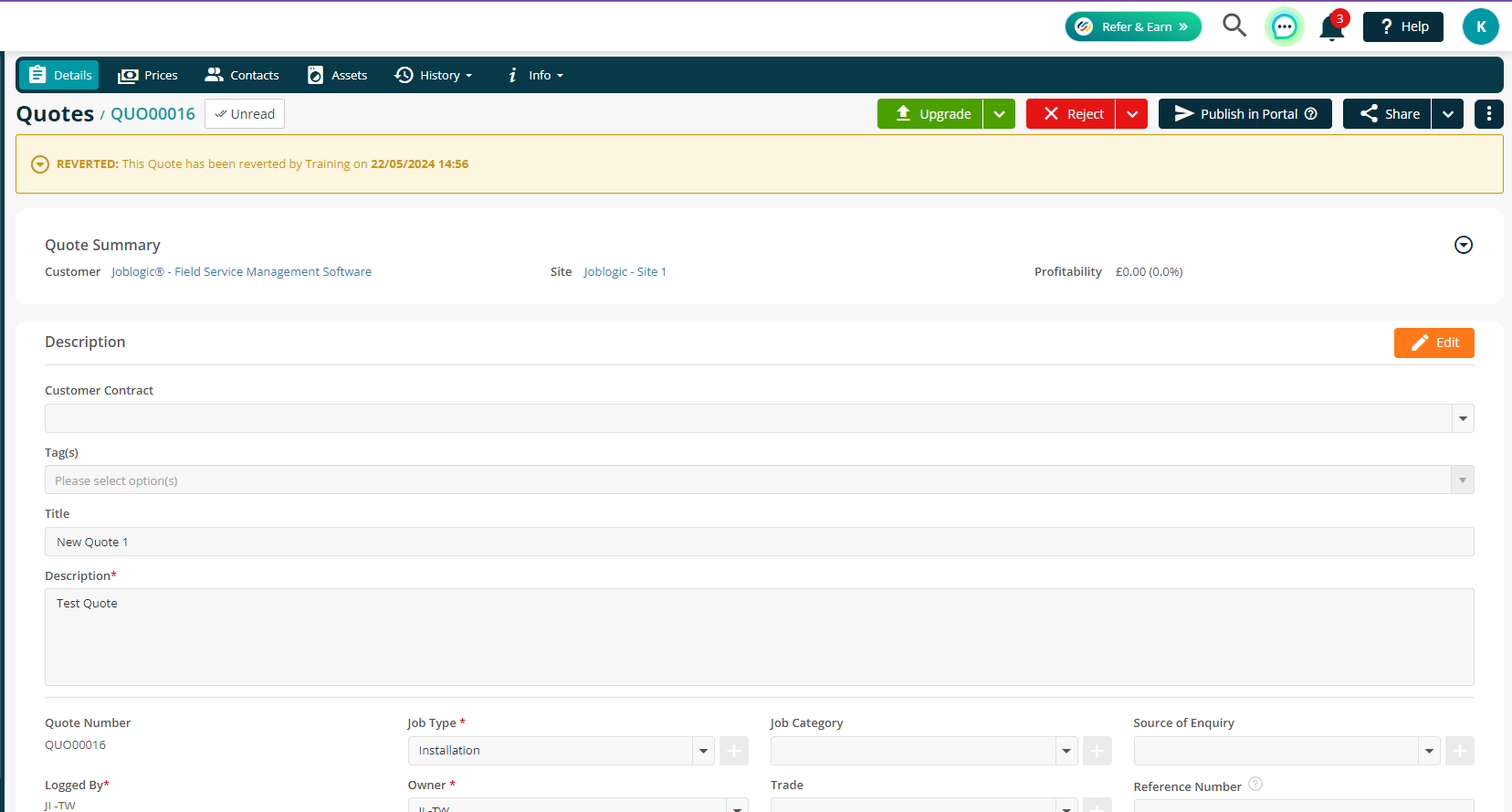Open the search magnifier icon
The image size is (1512, 812).
click(1234, 26)
